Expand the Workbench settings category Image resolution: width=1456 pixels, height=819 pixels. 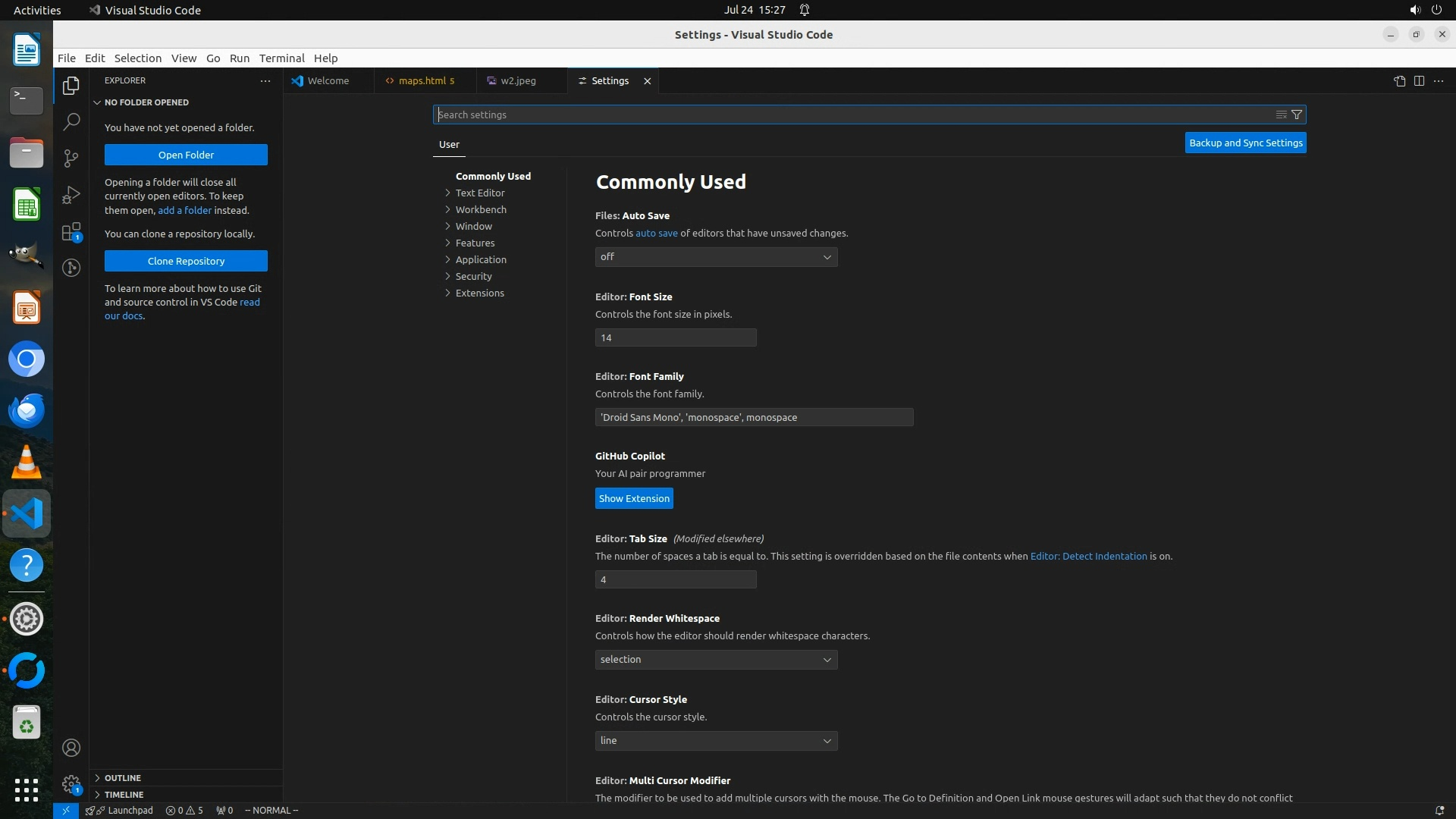480,209
